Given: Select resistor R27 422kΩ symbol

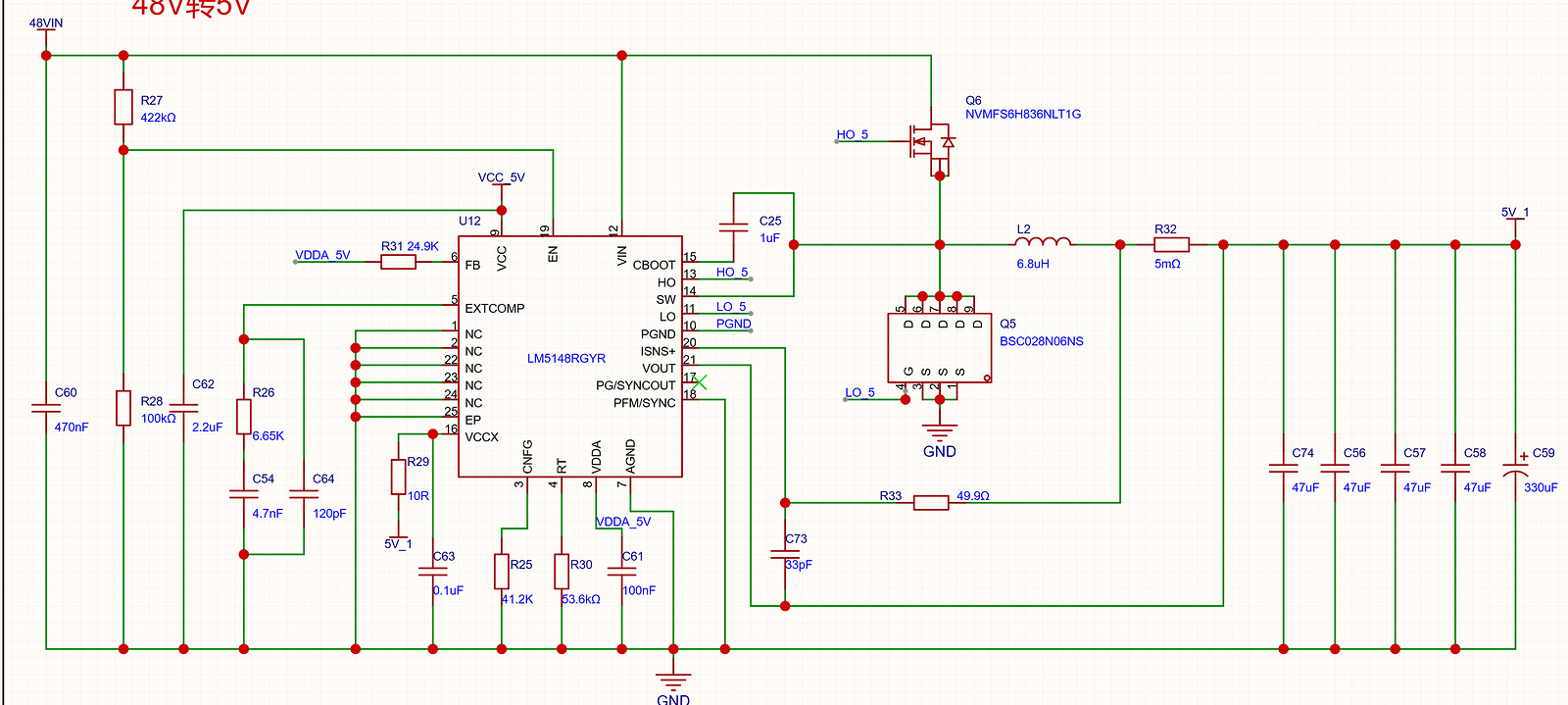Looking at the screenshot, I should click(123, 107).
